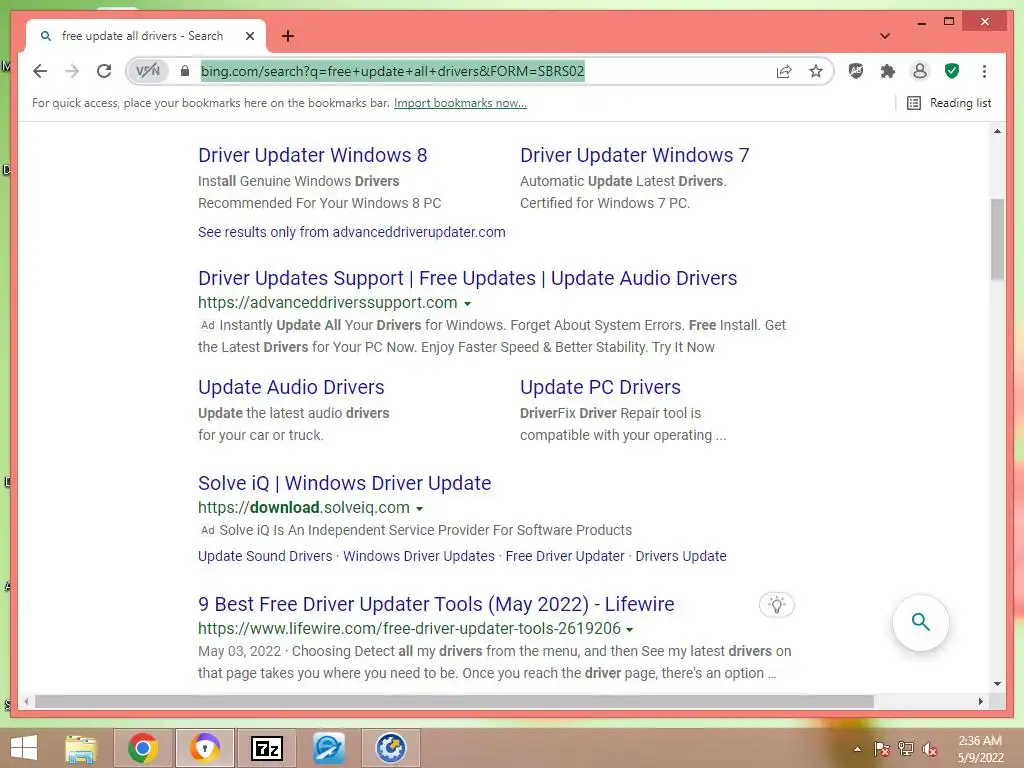
Task: Open the tab search chevron
Action: point(885,36)
